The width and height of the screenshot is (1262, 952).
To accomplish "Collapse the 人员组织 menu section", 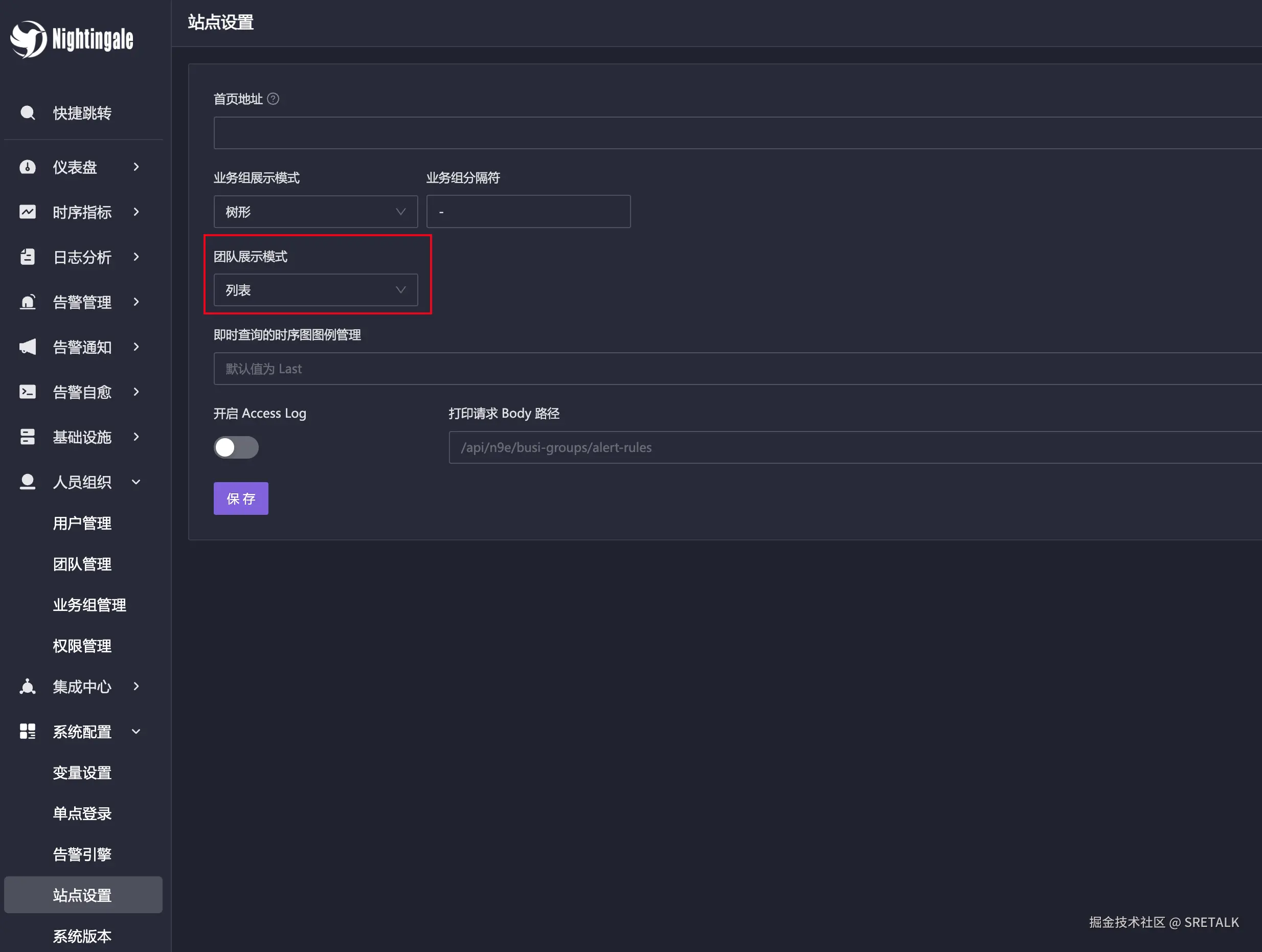I will [x=136, y=482].
